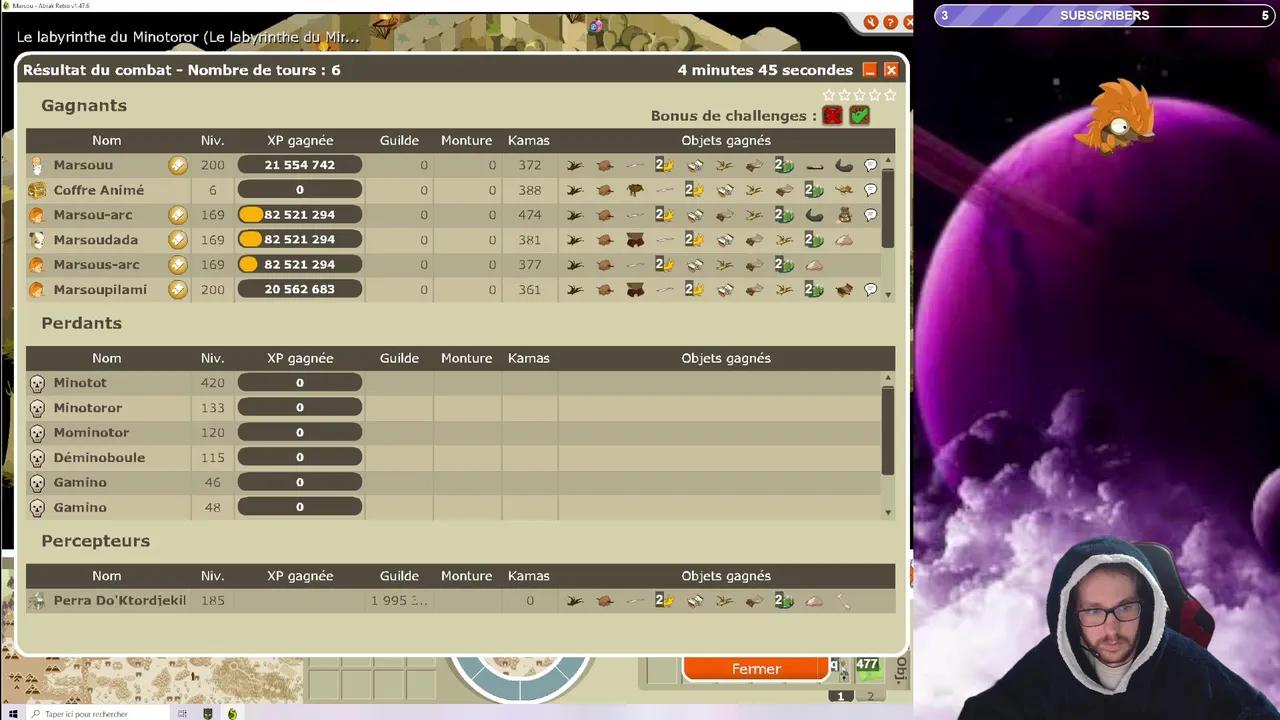Minimize the combat result panel
The height and width of the screenshot is (720, 1280).
pyautogui.click(x=869, y=70)
